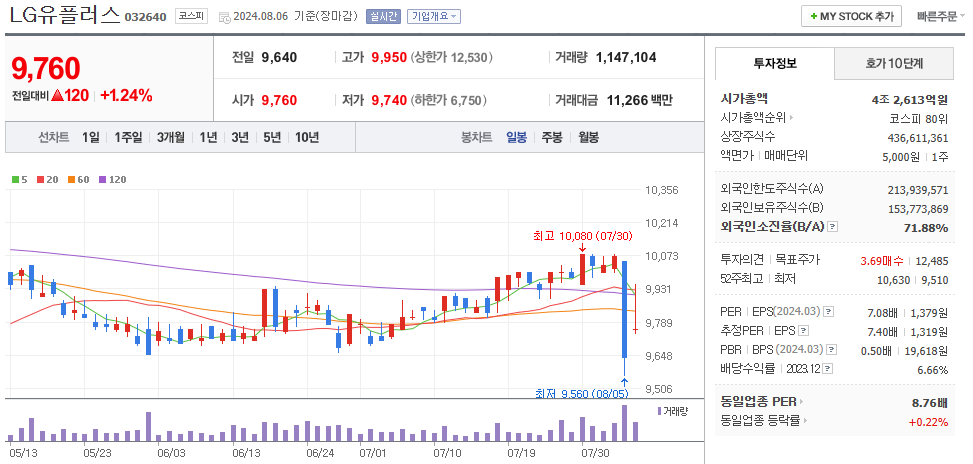The width and height of the screenshot is (973, 464).
Task: Select the 3개월 line chart range
Action: point(171,138)
